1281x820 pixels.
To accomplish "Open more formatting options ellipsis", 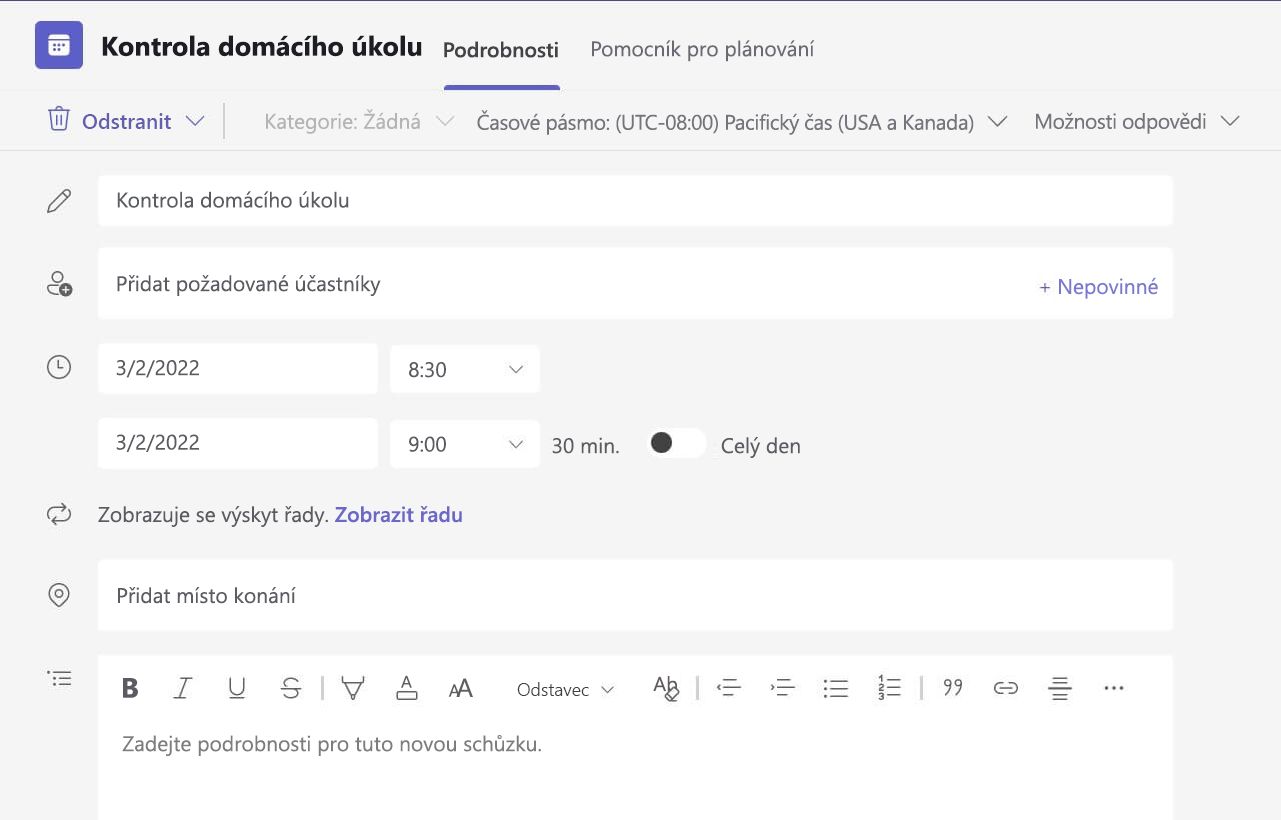I will [x=1114, y=688].
